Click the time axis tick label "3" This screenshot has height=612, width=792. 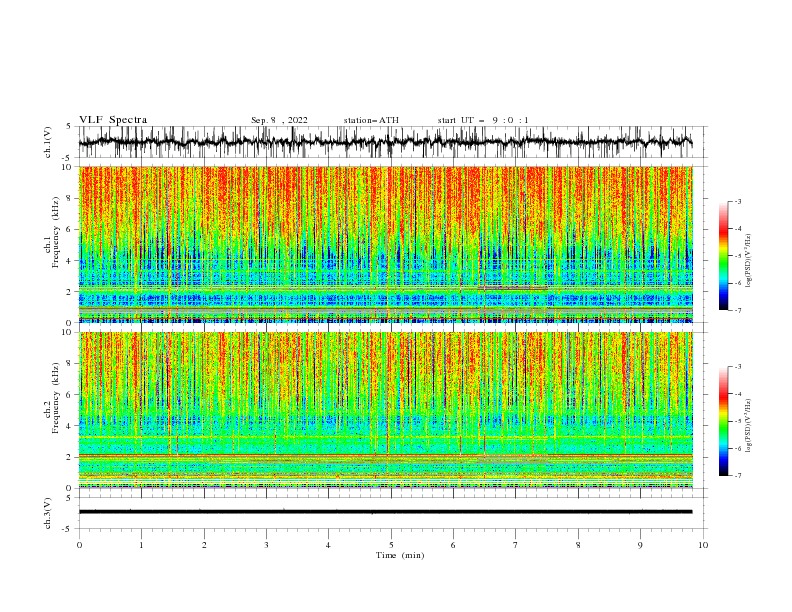click(266, 545)
